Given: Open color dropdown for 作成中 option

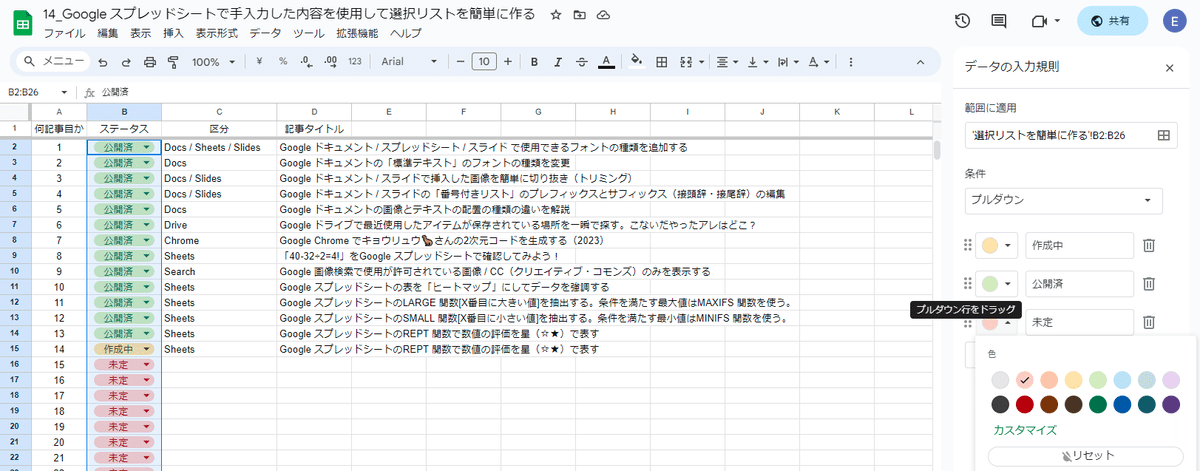Looking at the screenshot, I should [997, 246].
